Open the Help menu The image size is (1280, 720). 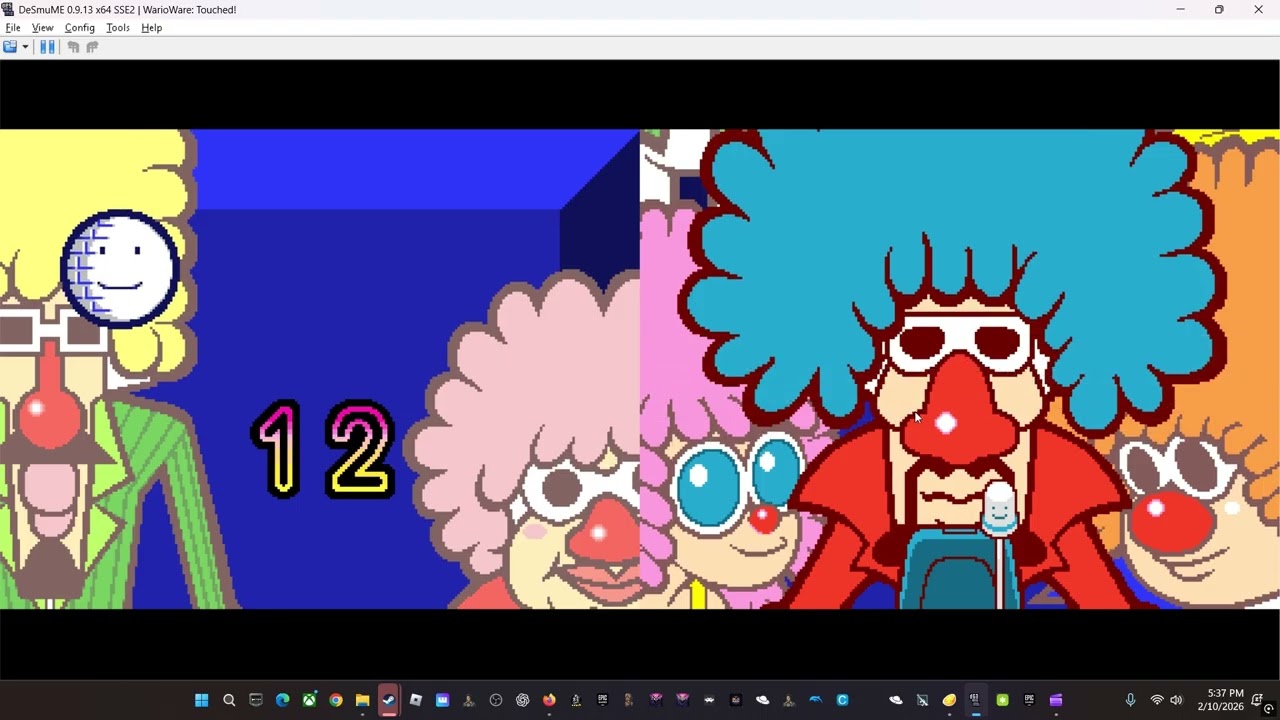(x=152, y=28)
